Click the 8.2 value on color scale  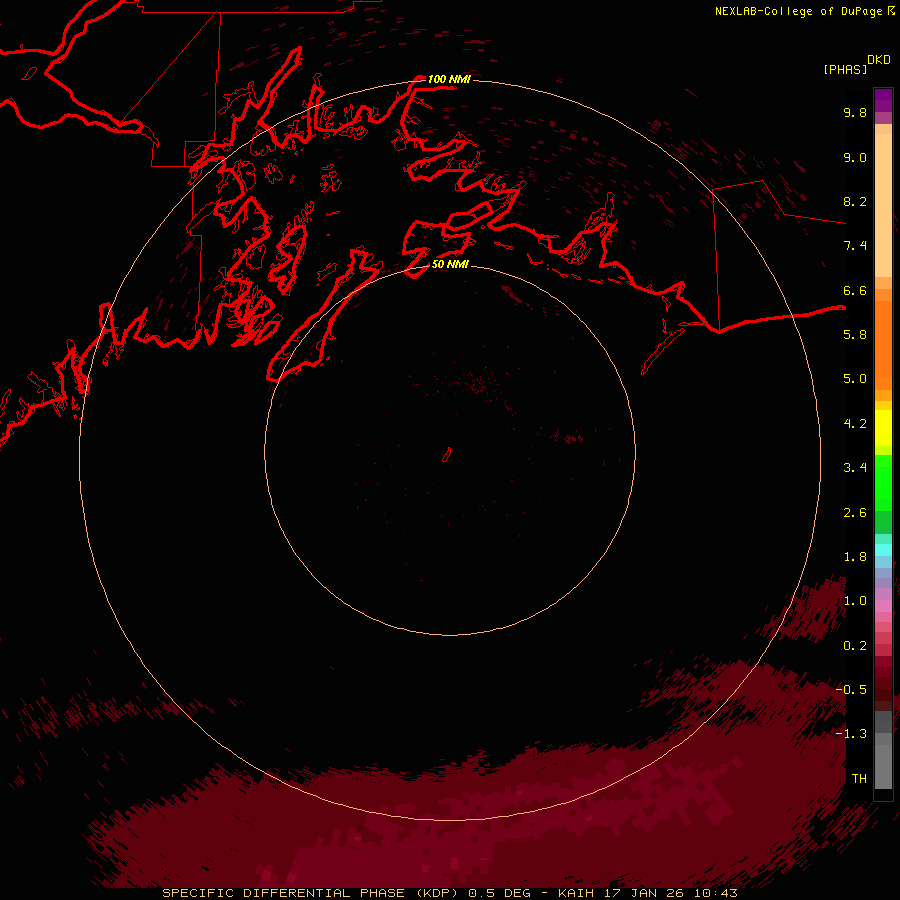(855, 201)
